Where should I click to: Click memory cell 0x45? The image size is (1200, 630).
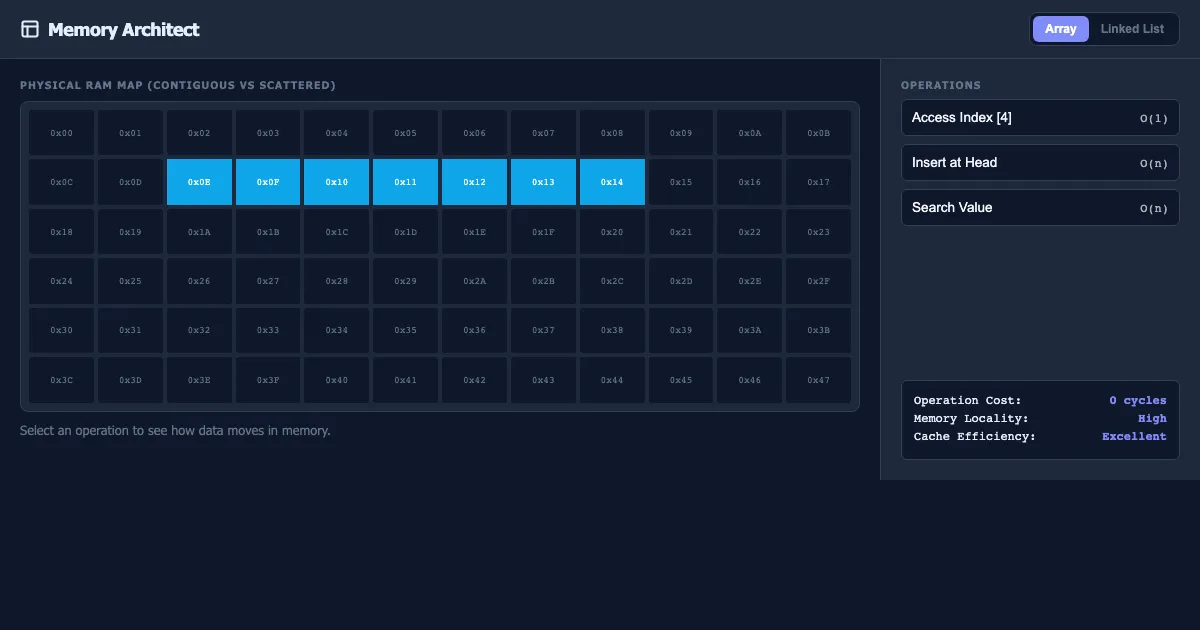pyautogui.click(x=681, y=380)
